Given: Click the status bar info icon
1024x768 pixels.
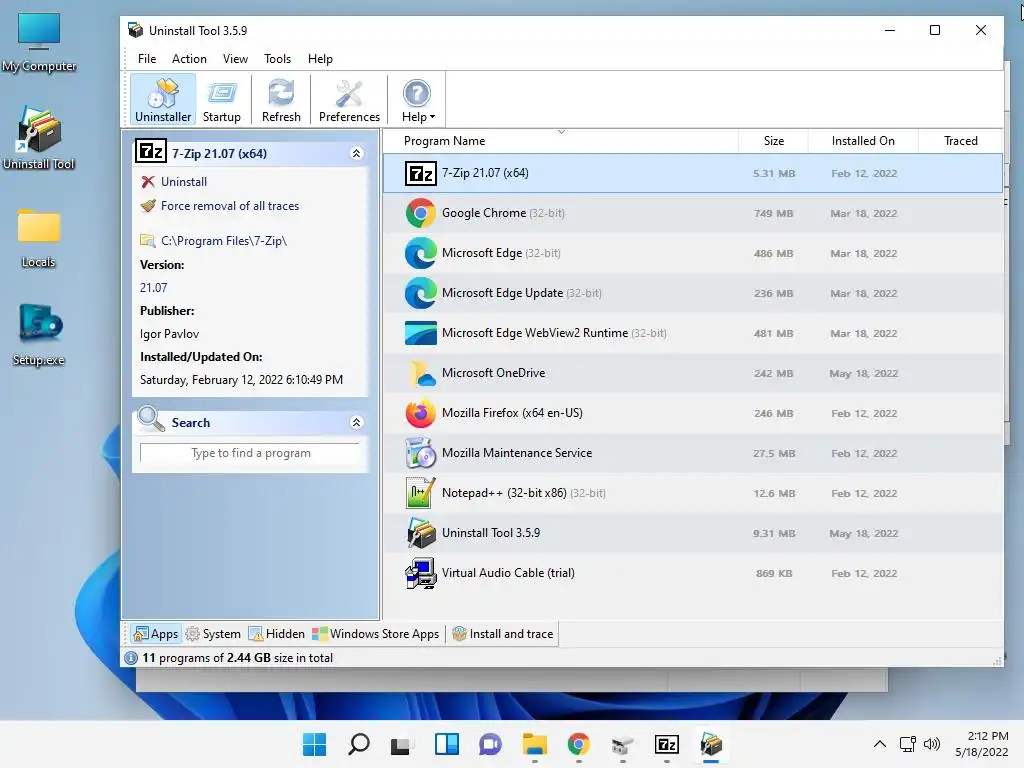Looking at the screenshot, I should point(131,658).
